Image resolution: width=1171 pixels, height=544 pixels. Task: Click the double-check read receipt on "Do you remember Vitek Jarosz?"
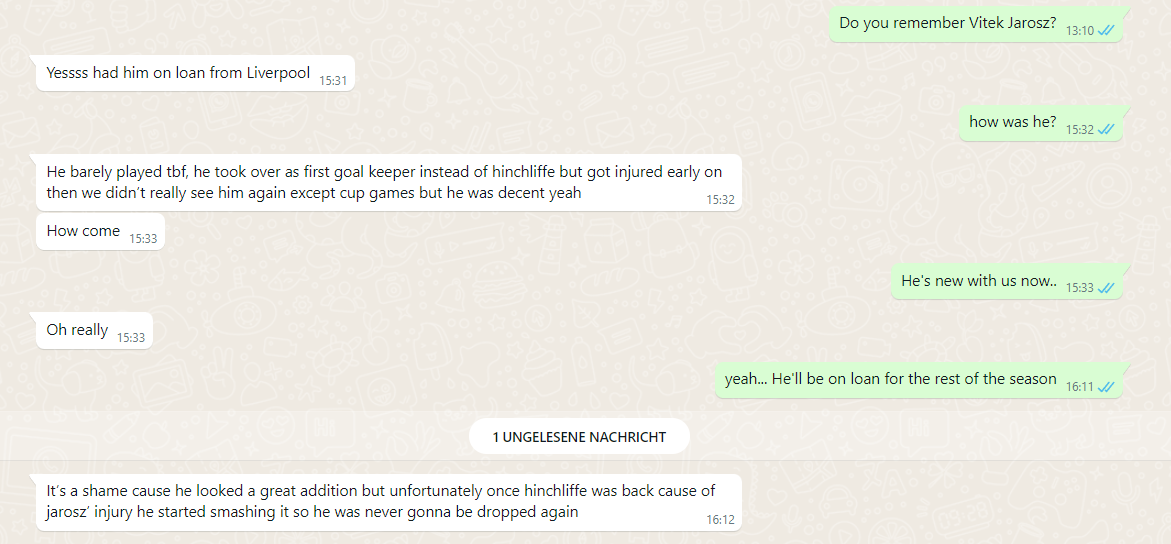coord(1106,31)
